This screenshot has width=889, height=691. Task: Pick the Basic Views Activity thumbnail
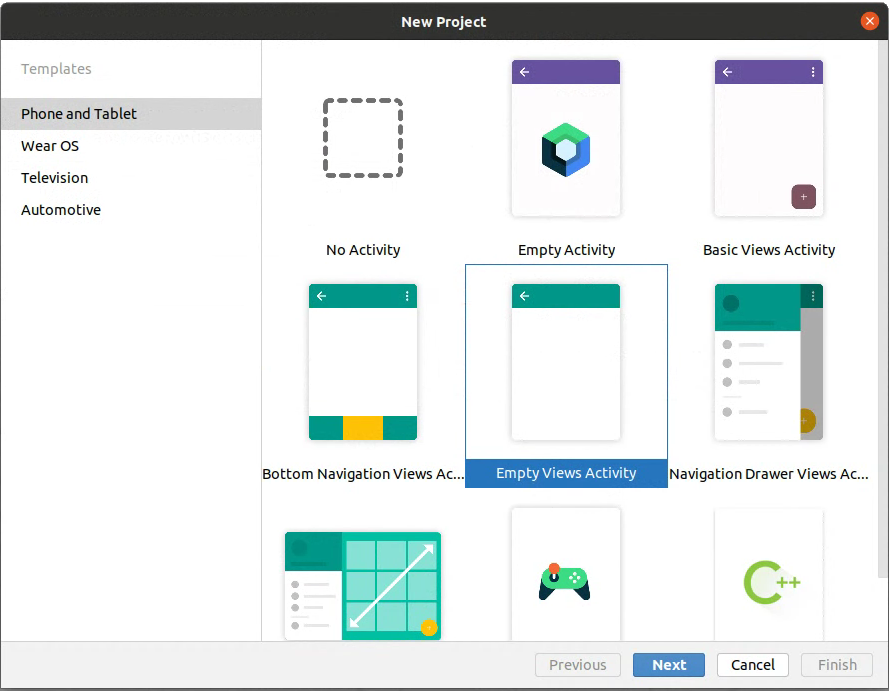coord(768,139)
